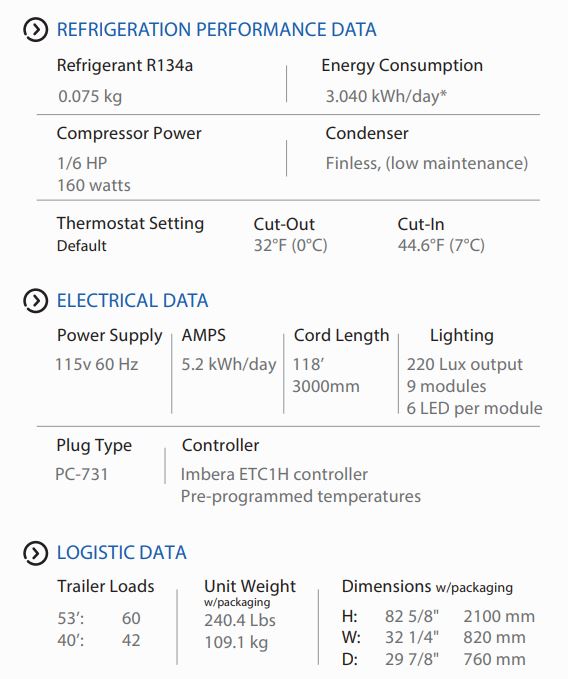Click the Power Supply 115v 60 Hz value
The image size is (568, 679).
click(97, 364)
